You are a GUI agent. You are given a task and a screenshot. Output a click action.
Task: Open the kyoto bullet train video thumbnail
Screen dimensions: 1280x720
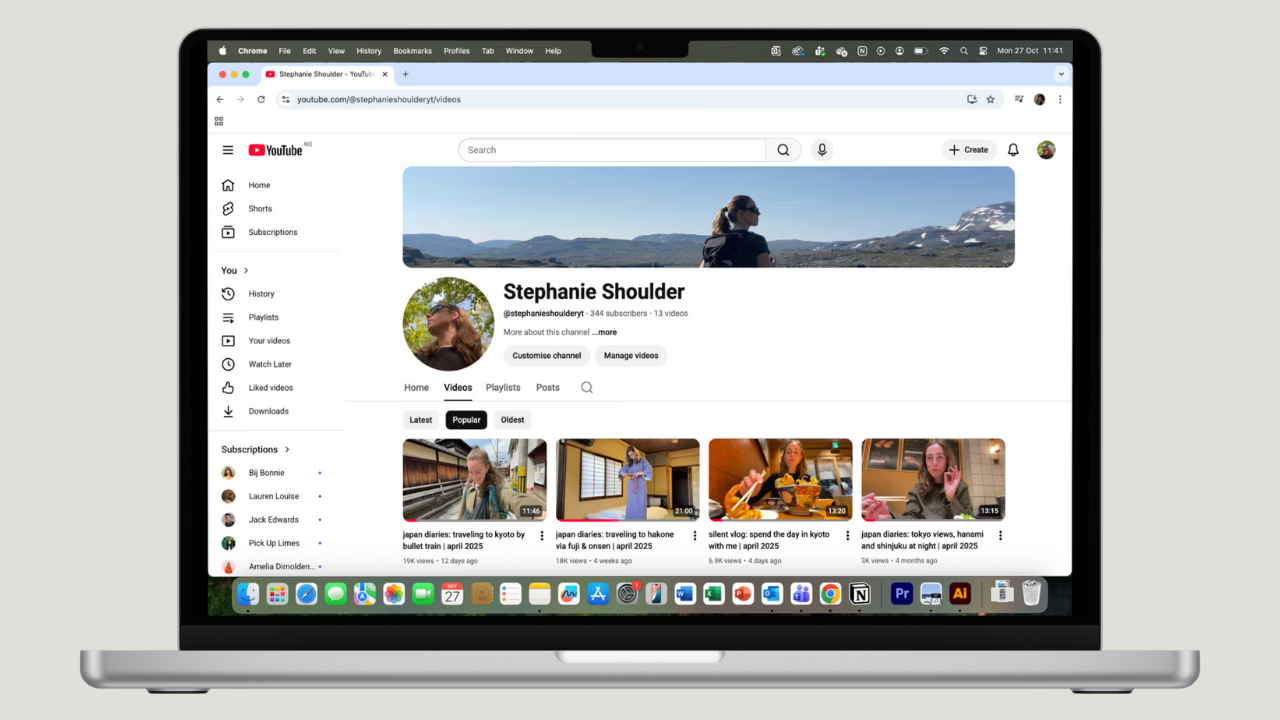[x=475, y=480]
